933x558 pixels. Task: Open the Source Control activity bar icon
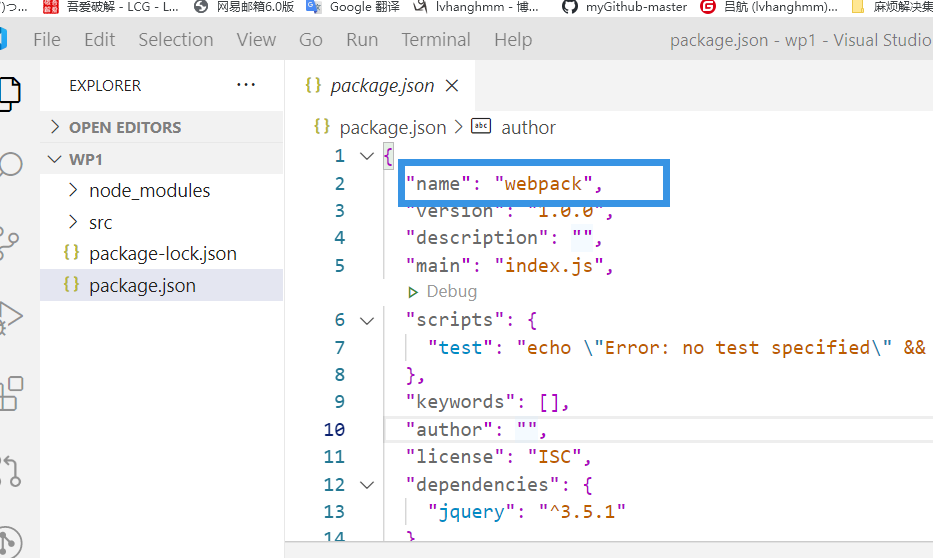click(x=9, y=243)
